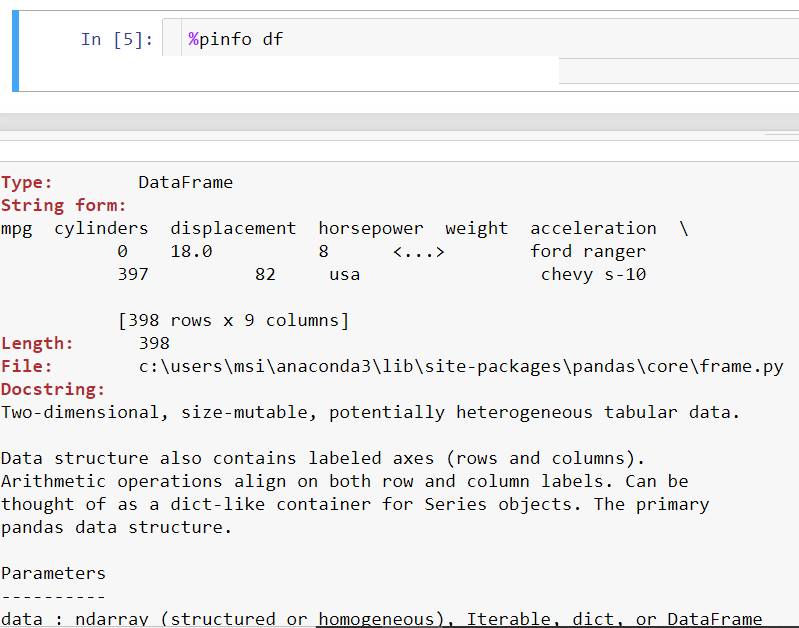The height and width of the screenshot is (628, 799).
Task: Click the code cell containing %pinfo df
Action: click(481, 38)
